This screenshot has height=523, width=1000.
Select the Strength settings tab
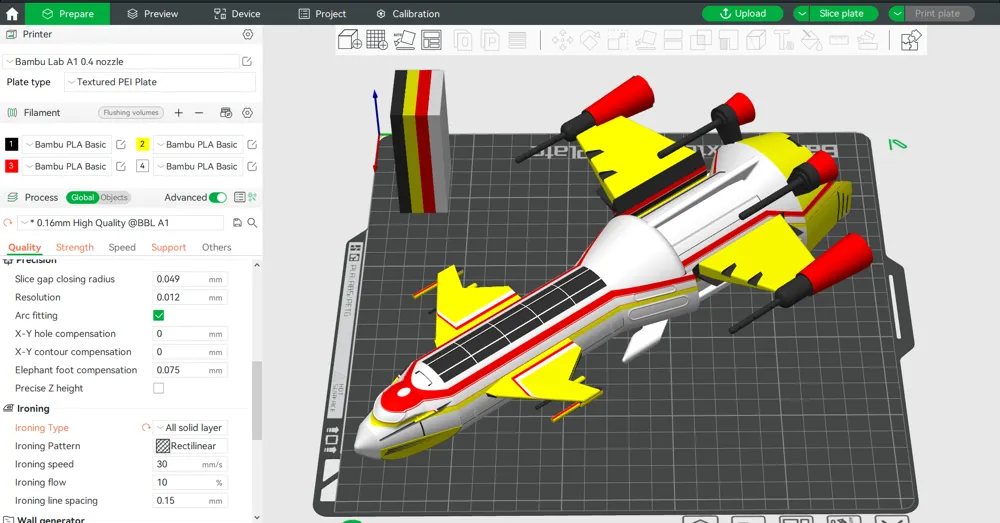[x=75, y=247]
